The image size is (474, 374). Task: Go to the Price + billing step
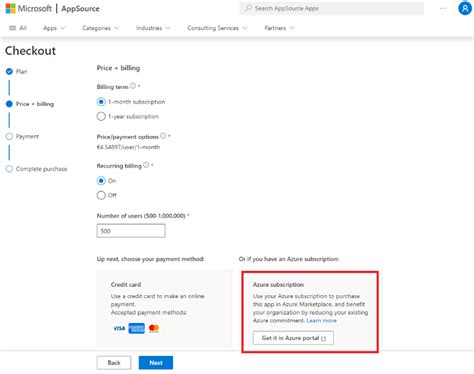pyautogui.click(x=35, y=104)
